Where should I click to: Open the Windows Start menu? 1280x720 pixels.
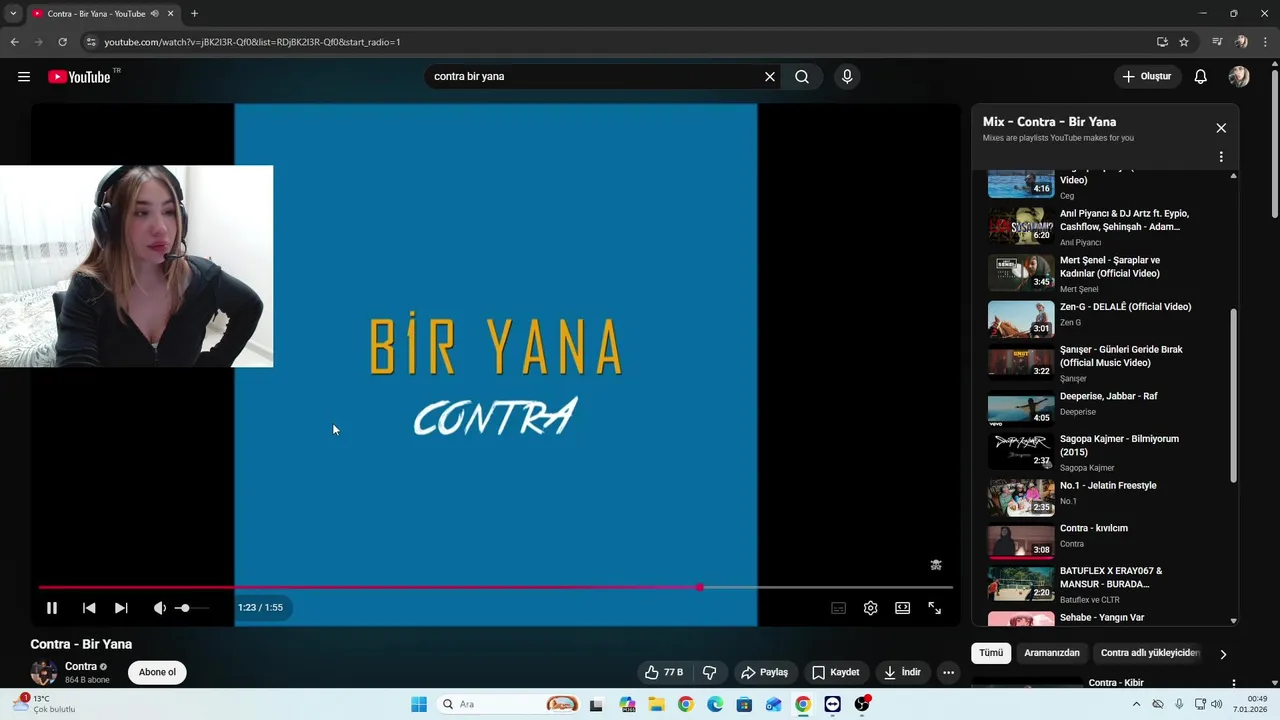tap(419, 704)
